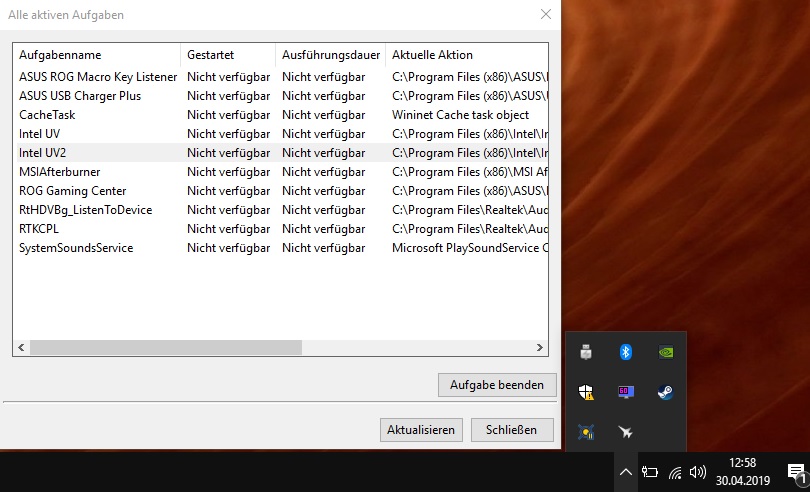
Task: Click the Schließen button
Action: tap(511, 430)
